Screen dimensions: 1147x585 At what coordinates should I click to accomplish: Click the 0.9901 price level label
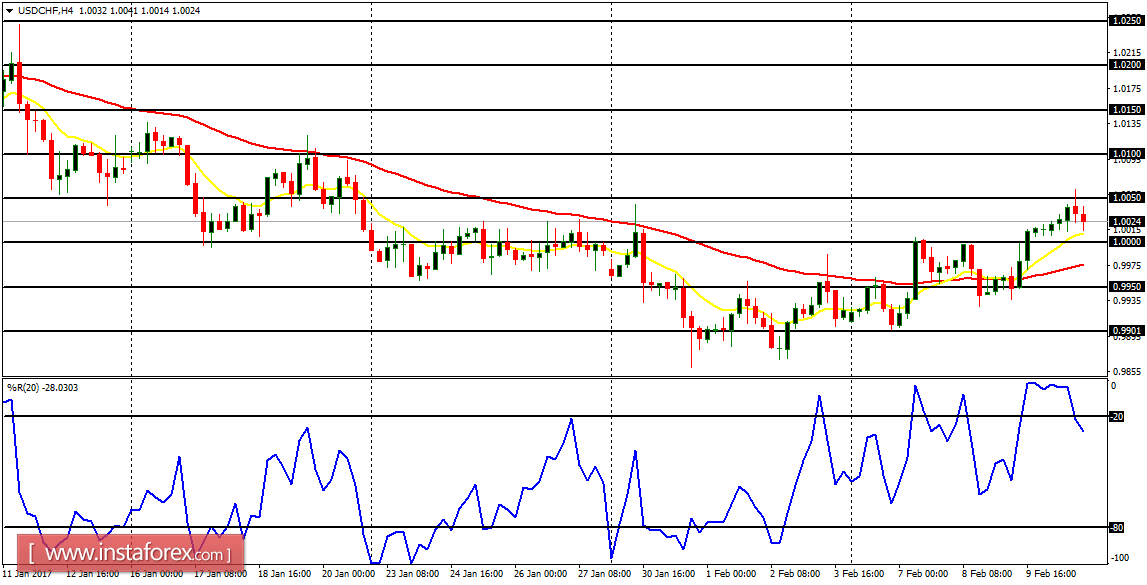tap(1126, 331)
